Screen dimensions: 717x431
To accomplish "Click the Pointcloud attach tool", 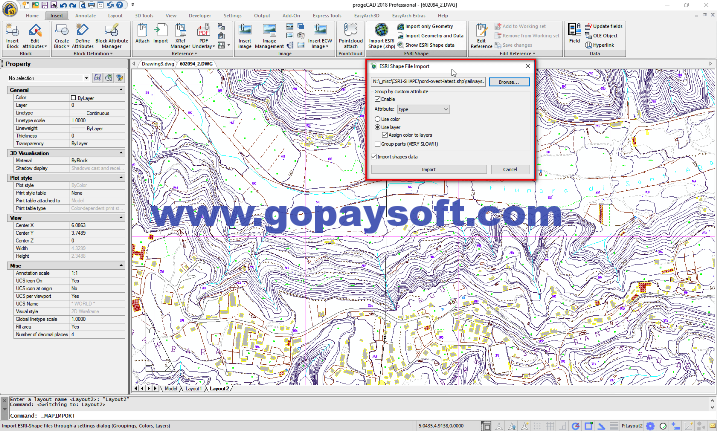I will point(350,36).
